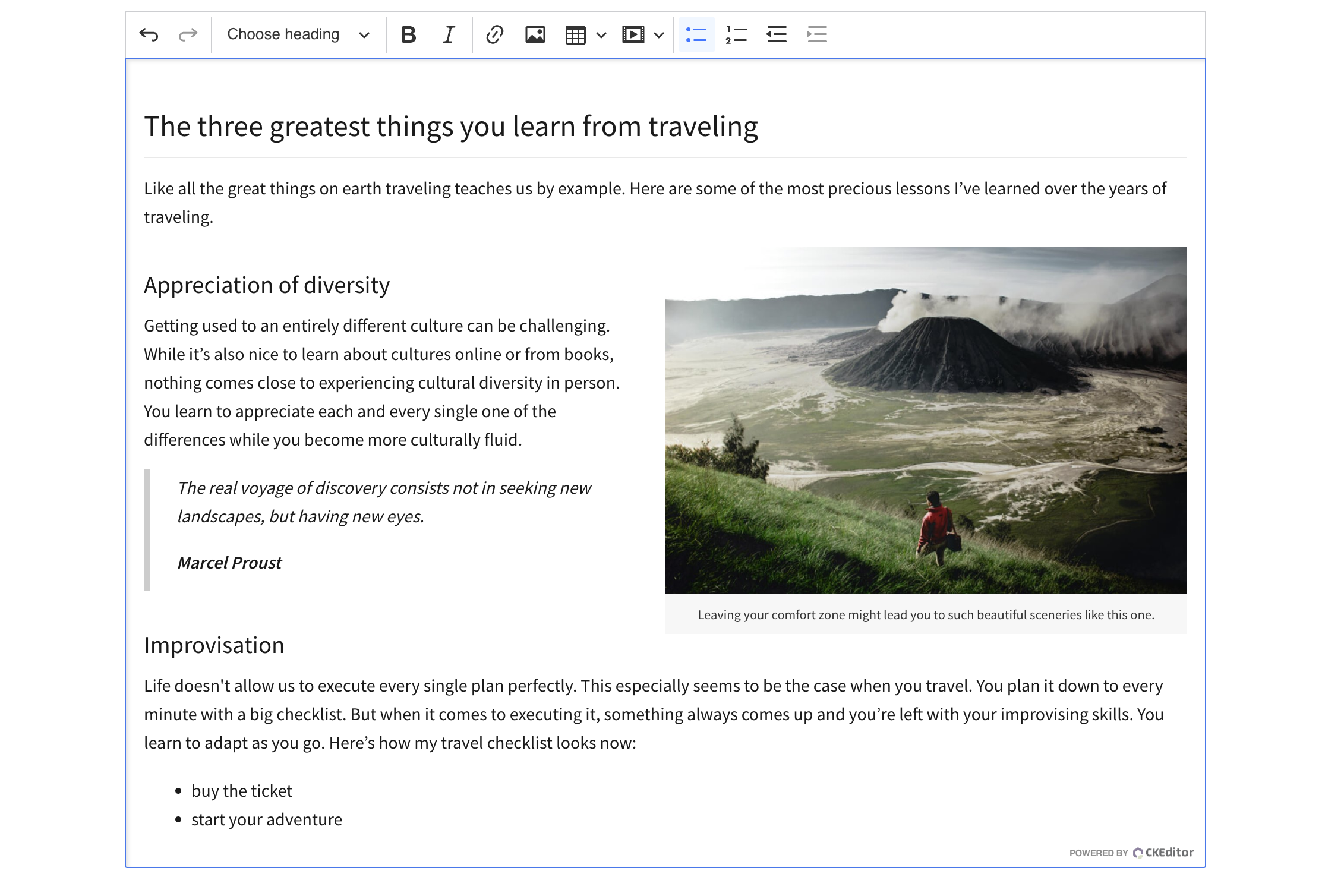Click the Redo arrow icon
This screenshot has height=896, width=1344.
(188, 34)
